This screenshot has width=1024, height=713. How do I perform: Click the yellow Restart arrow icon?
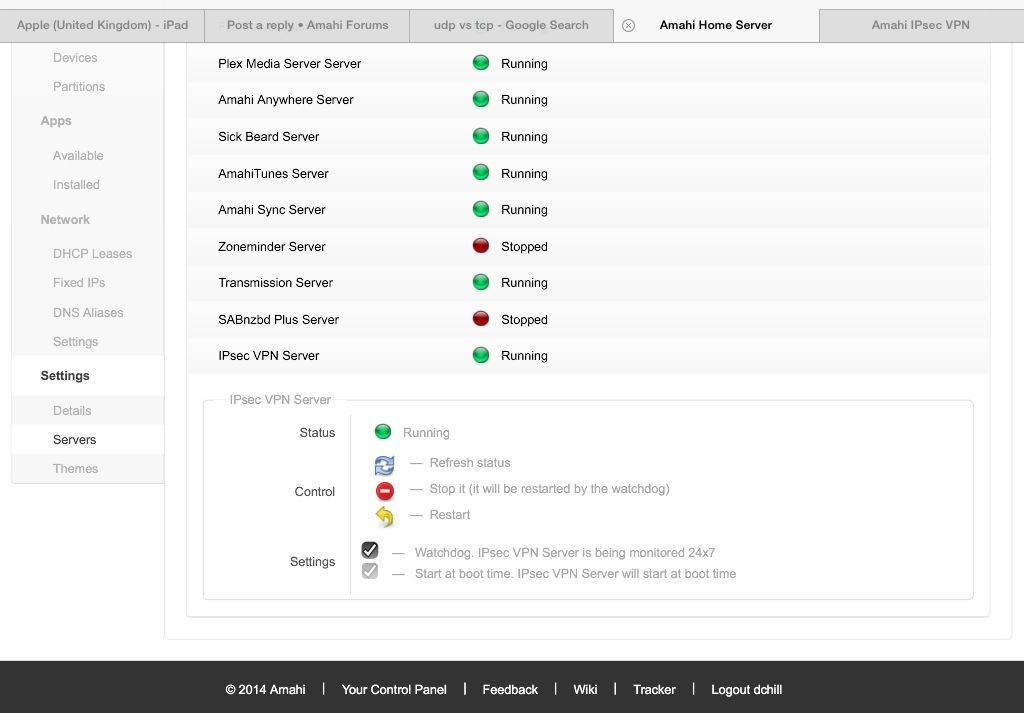click(384, 516)
